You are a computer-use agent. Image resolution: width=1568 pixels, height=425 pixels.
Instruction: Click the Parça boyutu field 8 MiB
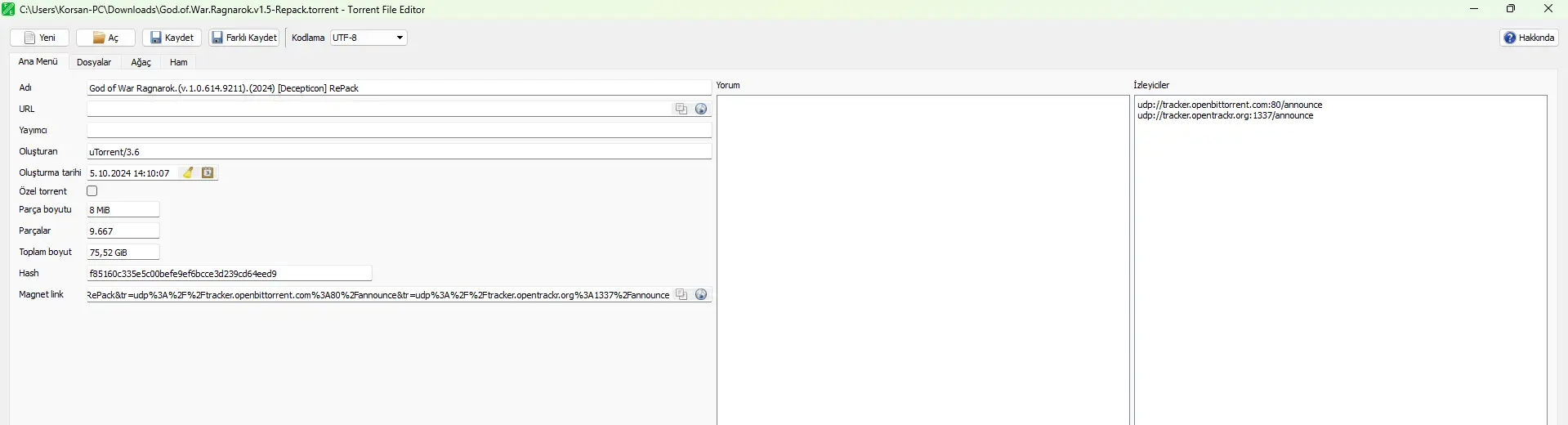(123, 210)
